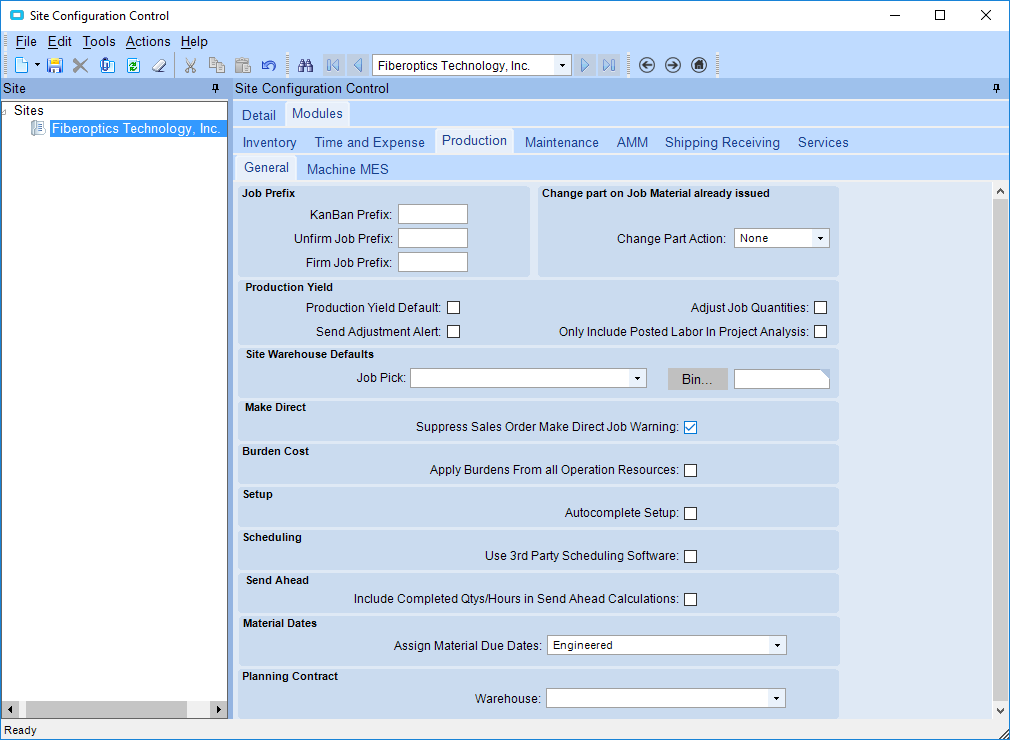Open the Tools menu
1010x740 pixels.
(99, 41)
